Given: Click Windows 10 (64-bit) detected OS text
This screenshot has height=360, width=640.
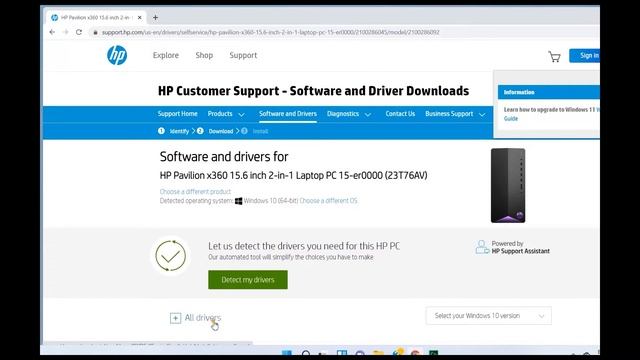Looking at the screenshot, I should point(271,201).
